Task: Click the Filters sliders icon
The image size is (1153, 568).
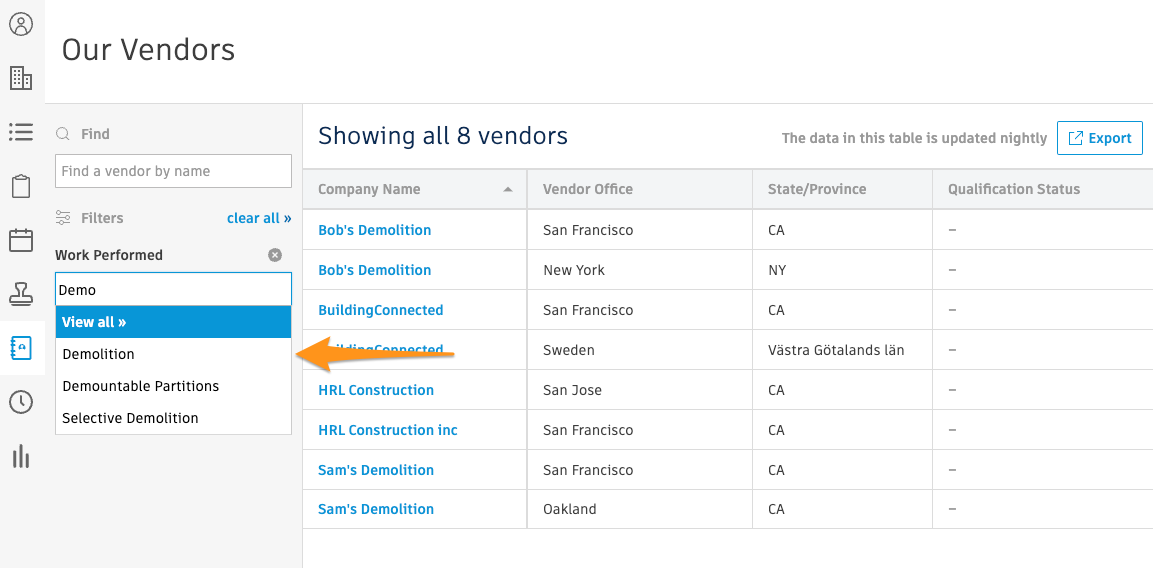Action: [63, 218]
